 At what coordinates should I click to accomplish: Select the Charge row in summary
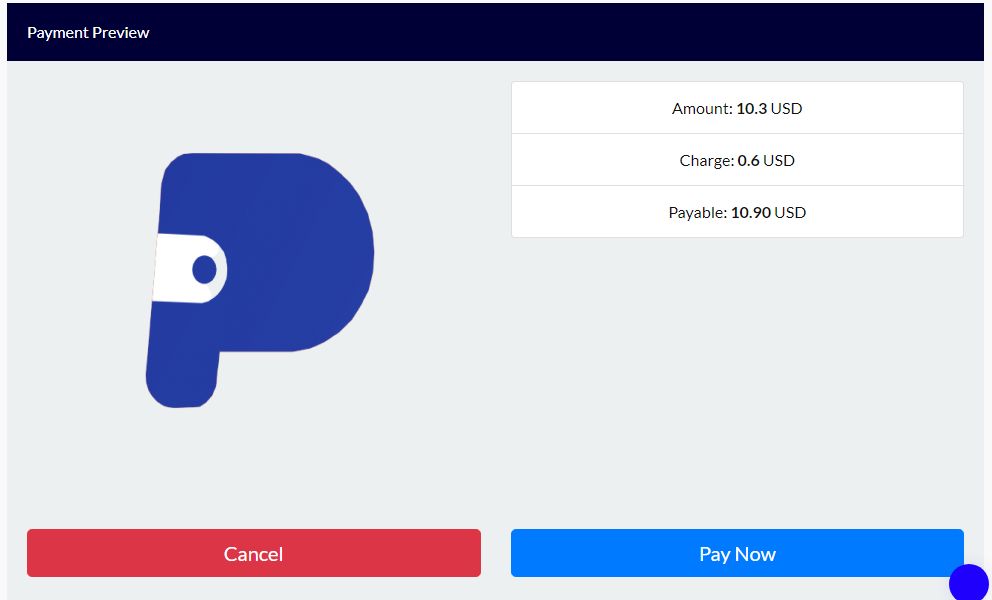[x=737, y=159]
